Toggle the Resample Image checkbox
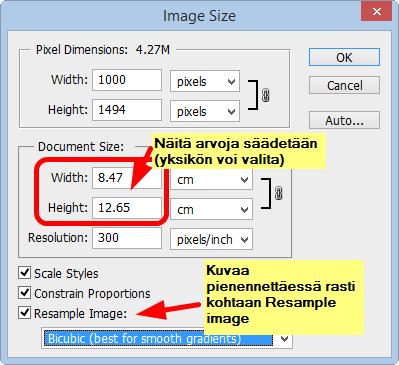 tap(24, 313)
